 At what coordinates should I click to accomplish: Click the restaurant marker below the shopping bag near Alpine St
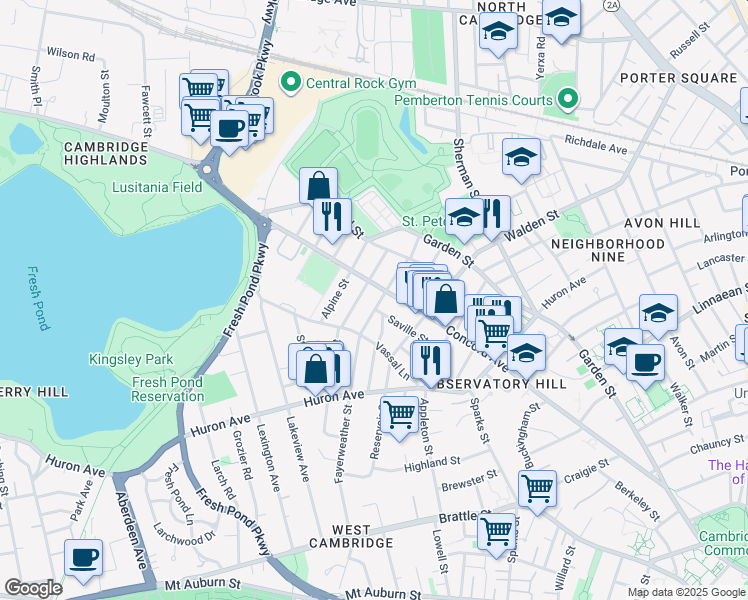coord(332,219)
